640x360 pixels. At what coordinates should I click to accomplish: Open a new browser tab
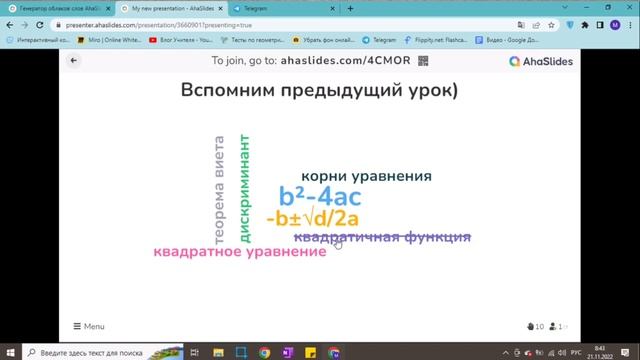(350, 9)
